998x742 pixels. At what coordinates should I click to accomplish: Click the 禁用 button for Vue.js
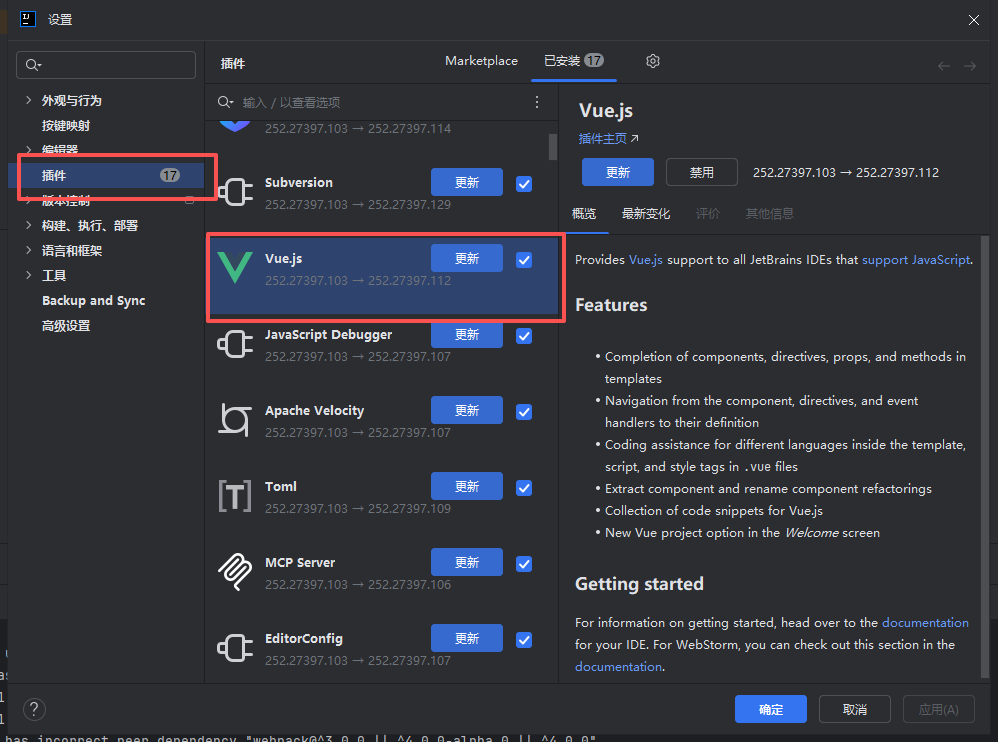point(701,172)
